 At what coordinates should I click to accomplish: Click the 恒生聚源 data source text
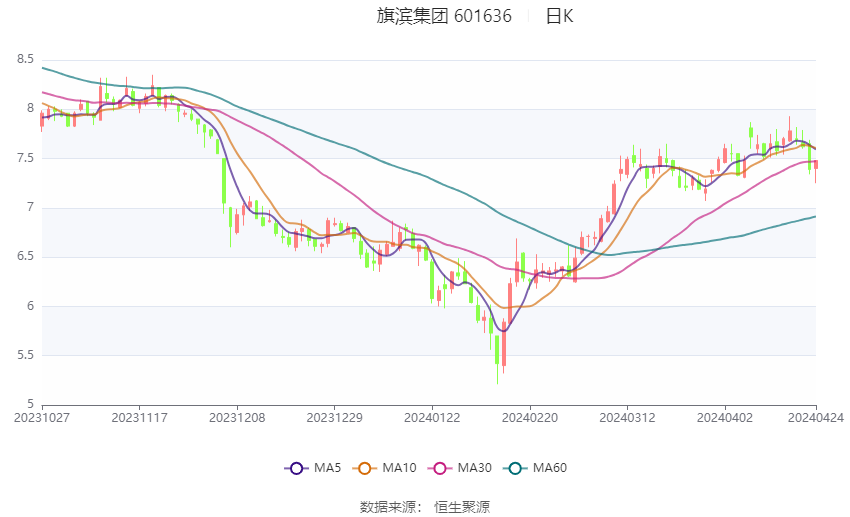(x=462, y=507)
